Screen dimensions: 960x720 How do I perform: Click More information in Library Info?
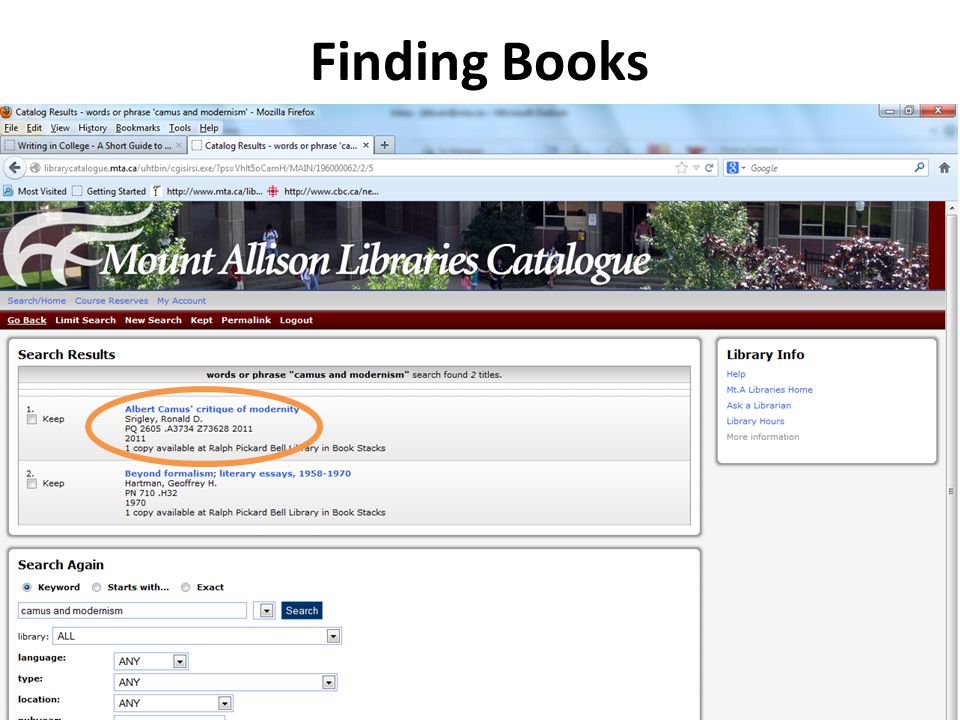pos(763,437)
